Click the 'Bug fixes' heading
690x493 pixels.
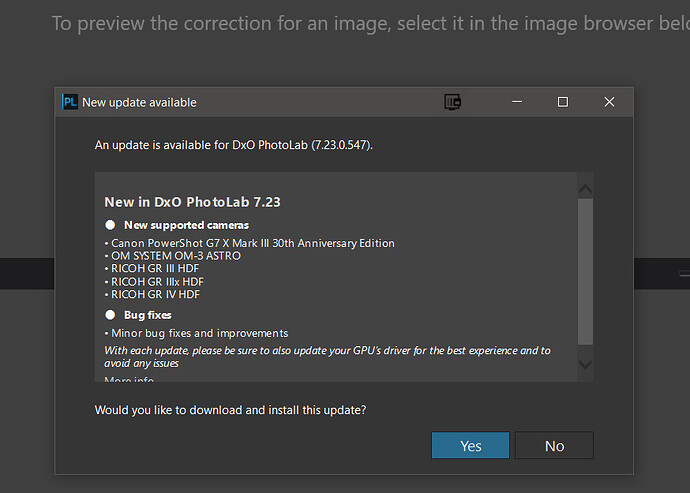(147, 315)
